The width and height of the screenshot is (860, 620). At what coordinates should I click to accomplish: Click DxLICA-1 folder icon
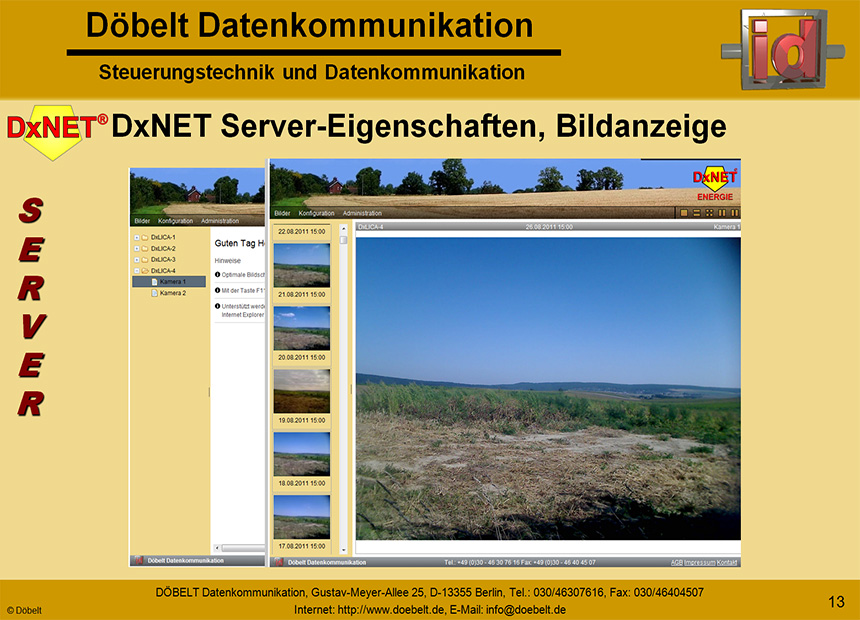click(x=145, y=238)
